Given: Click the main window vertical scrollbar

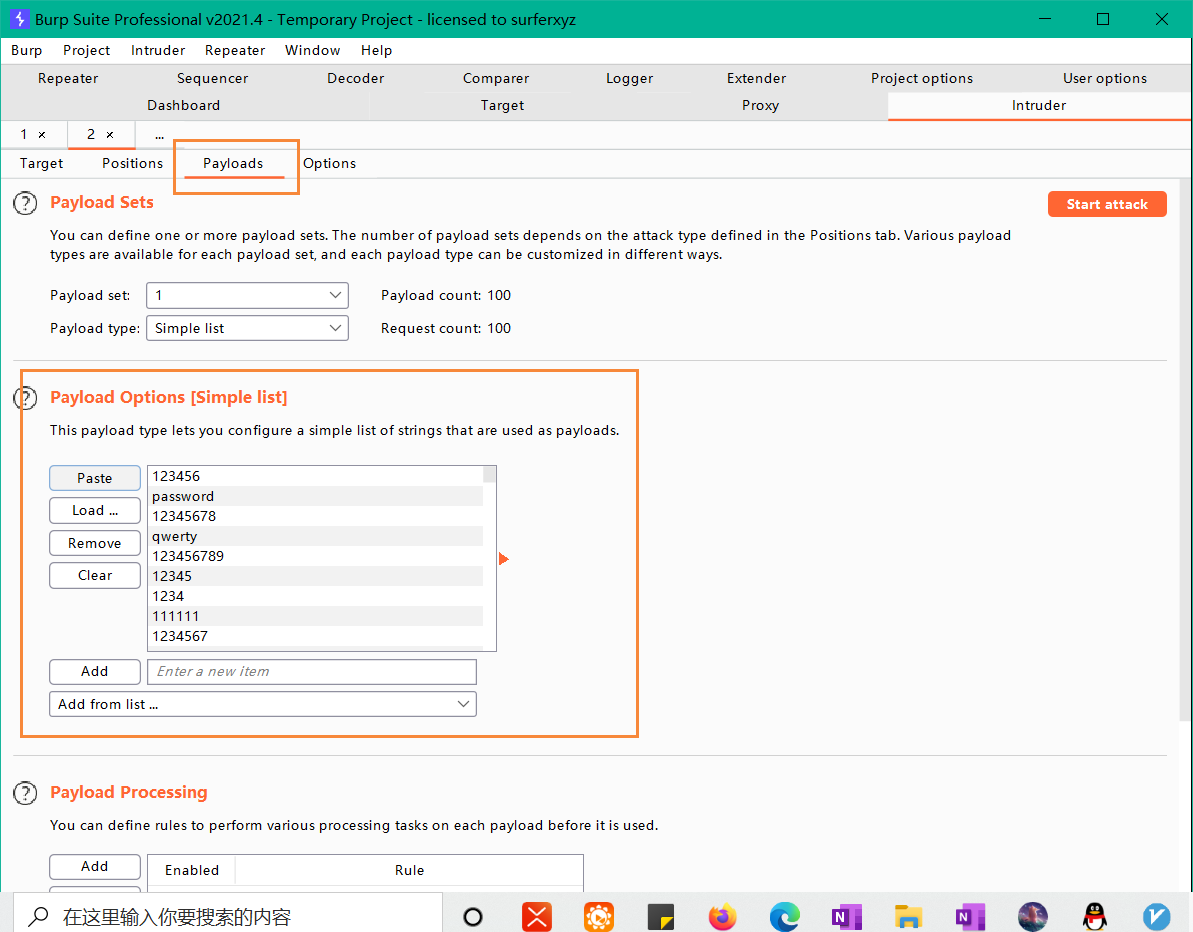Looking at the screenshot, I should point(1186,449).
